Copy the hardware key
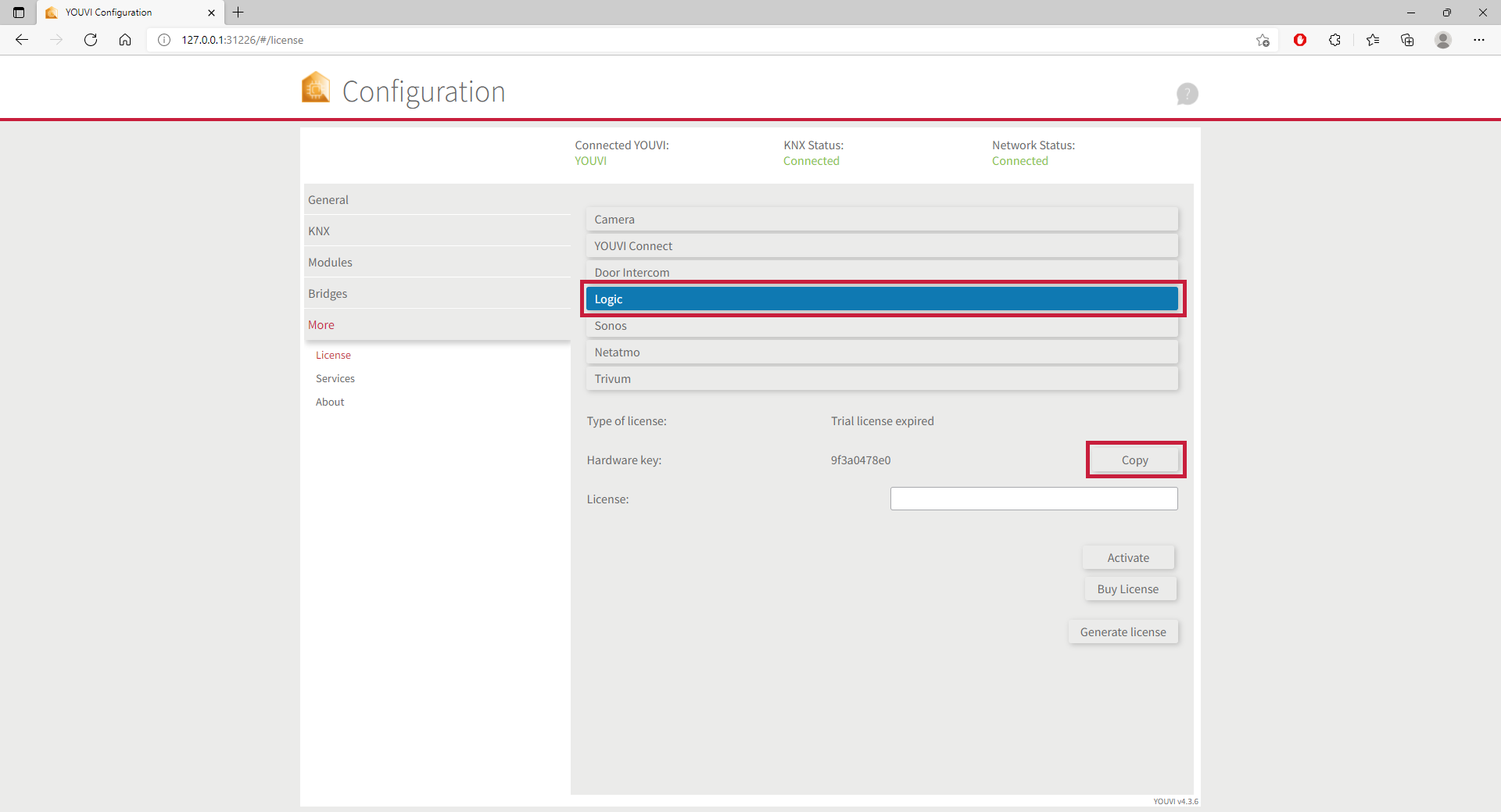1501x812 pixels. 1134,460
